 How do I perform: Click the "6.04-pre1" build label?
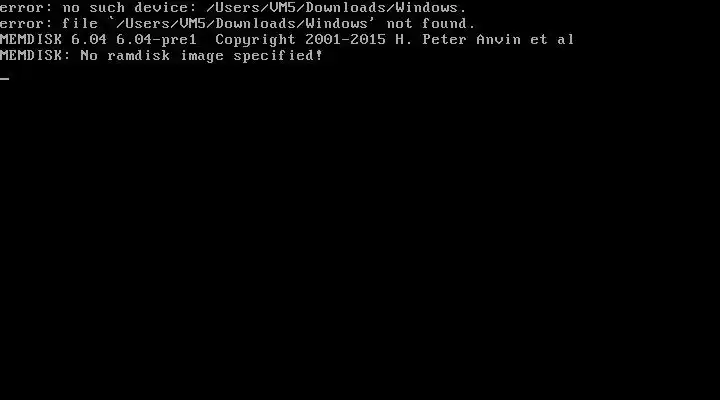(x=156, y=39)
